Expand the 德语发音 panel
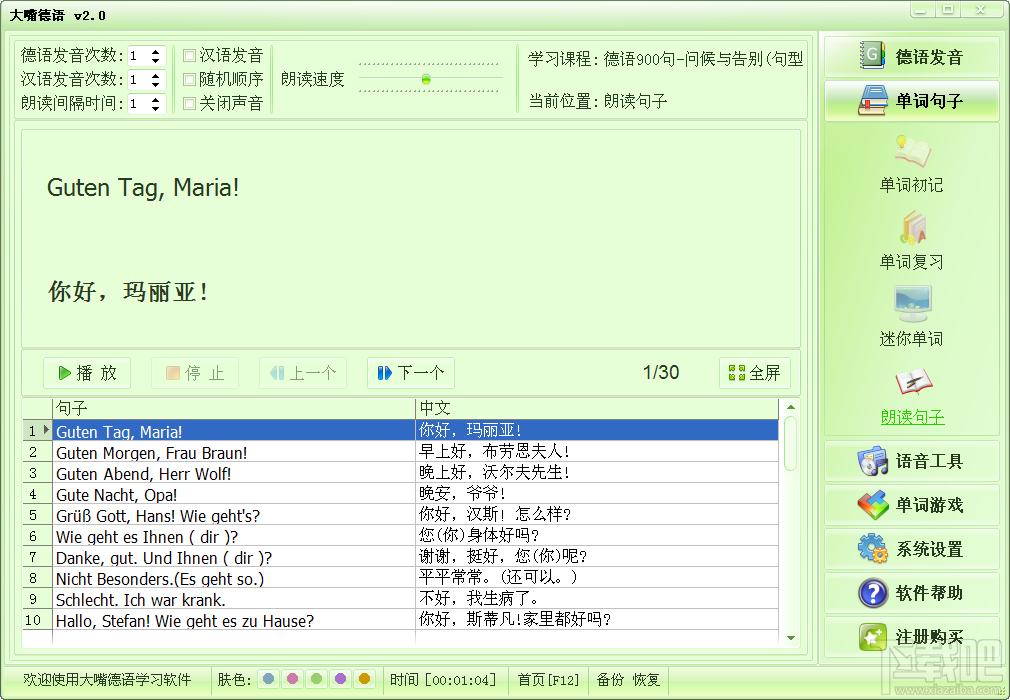1010x700 pixels. point(911,57)
